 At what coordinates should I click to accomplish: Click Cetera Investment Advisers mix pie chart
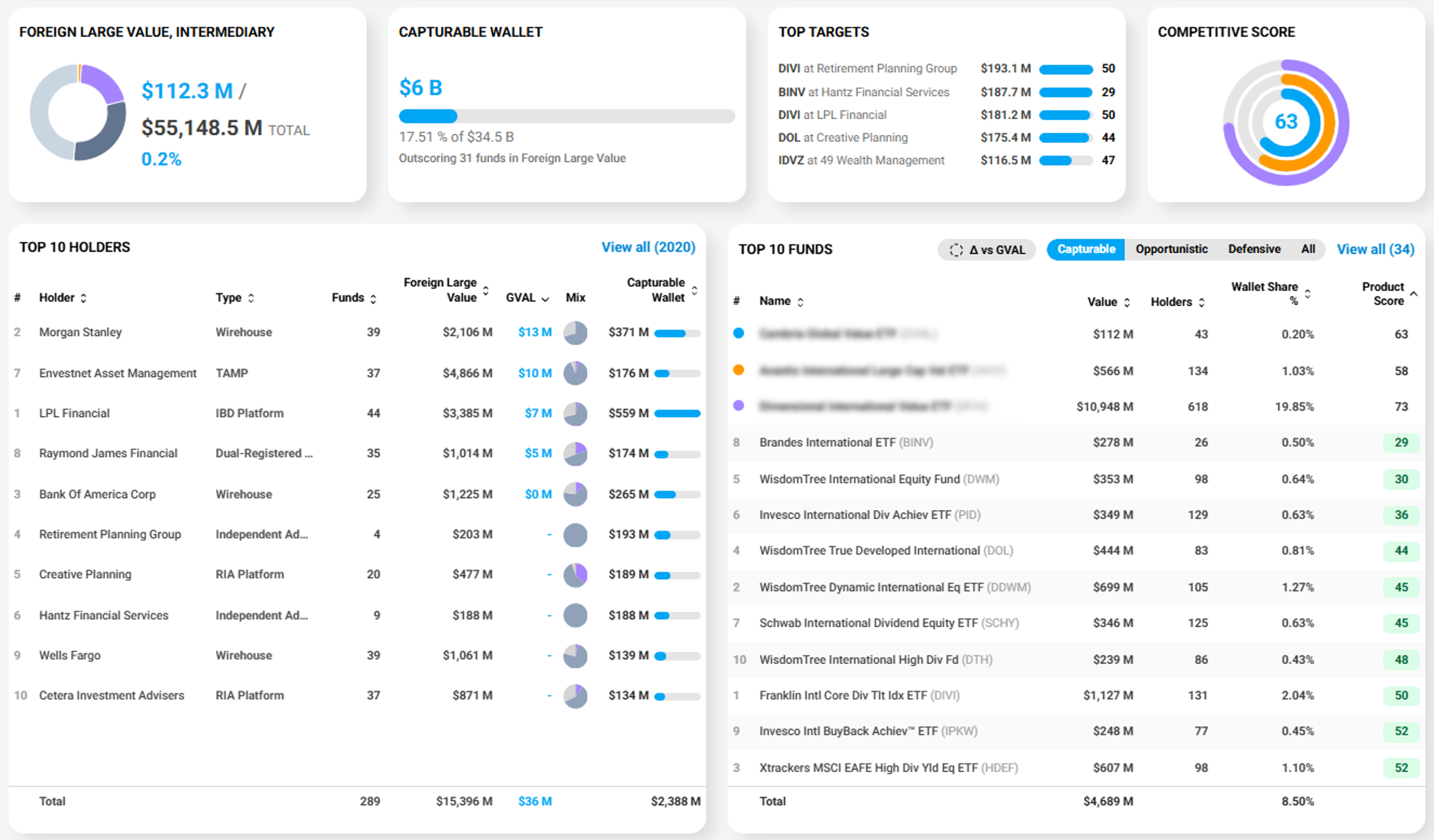[575, 696]
